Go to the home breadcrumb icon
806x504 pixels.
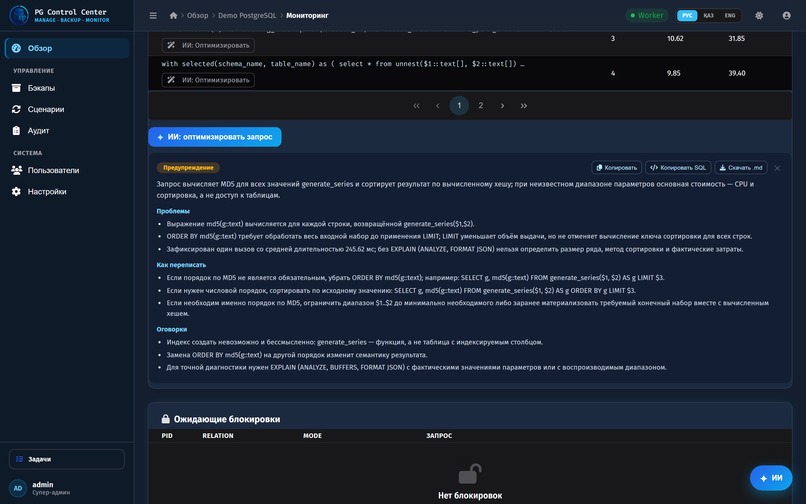coord(173,15)
